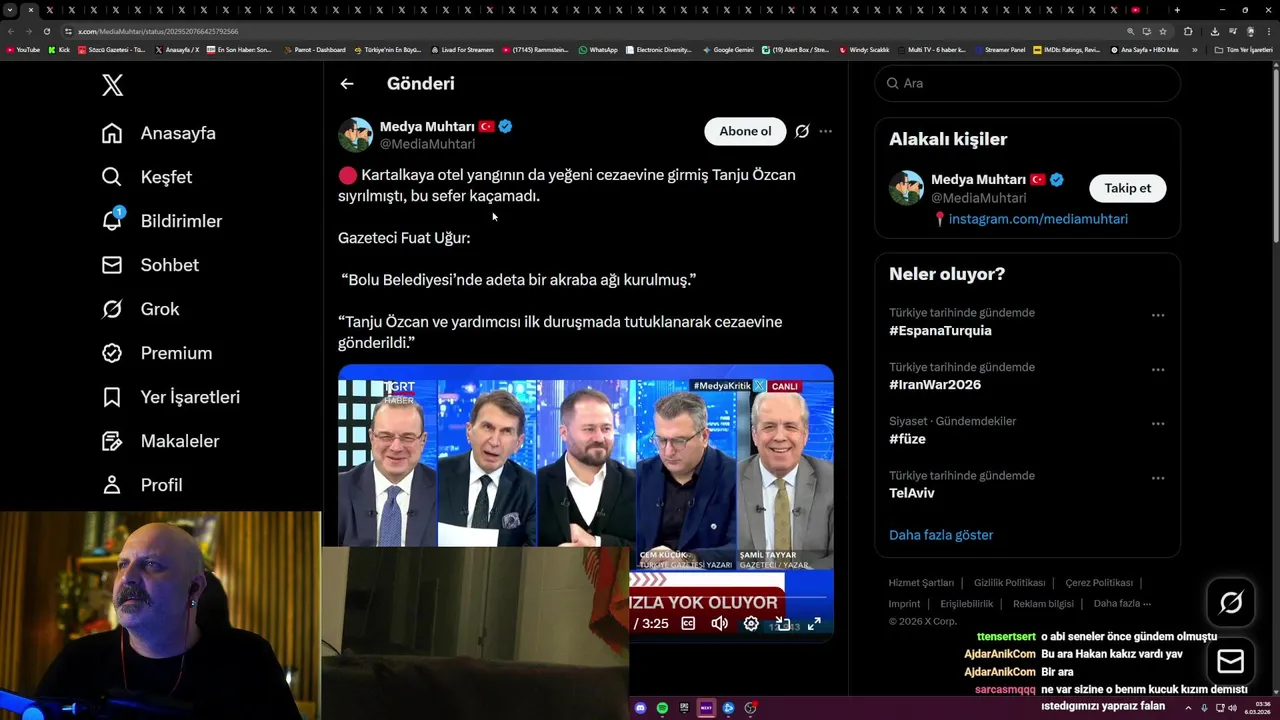Click Daha fazla göster link
This screenshot has height=720, width=1280.
point(941,535)
